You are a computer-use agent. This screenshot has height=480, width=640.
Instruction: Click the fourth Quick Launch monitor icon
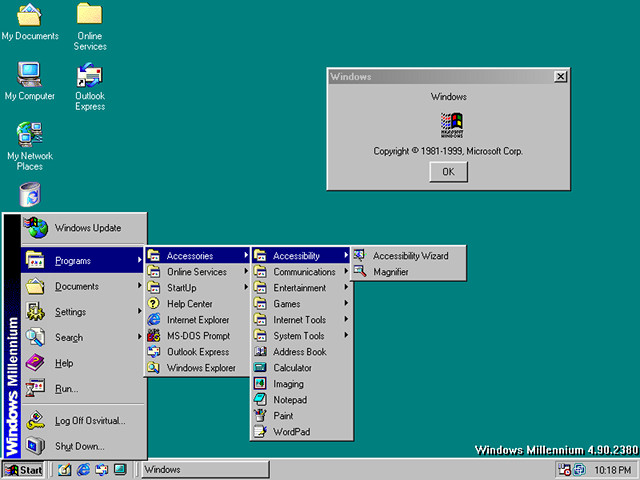[120, 470]
